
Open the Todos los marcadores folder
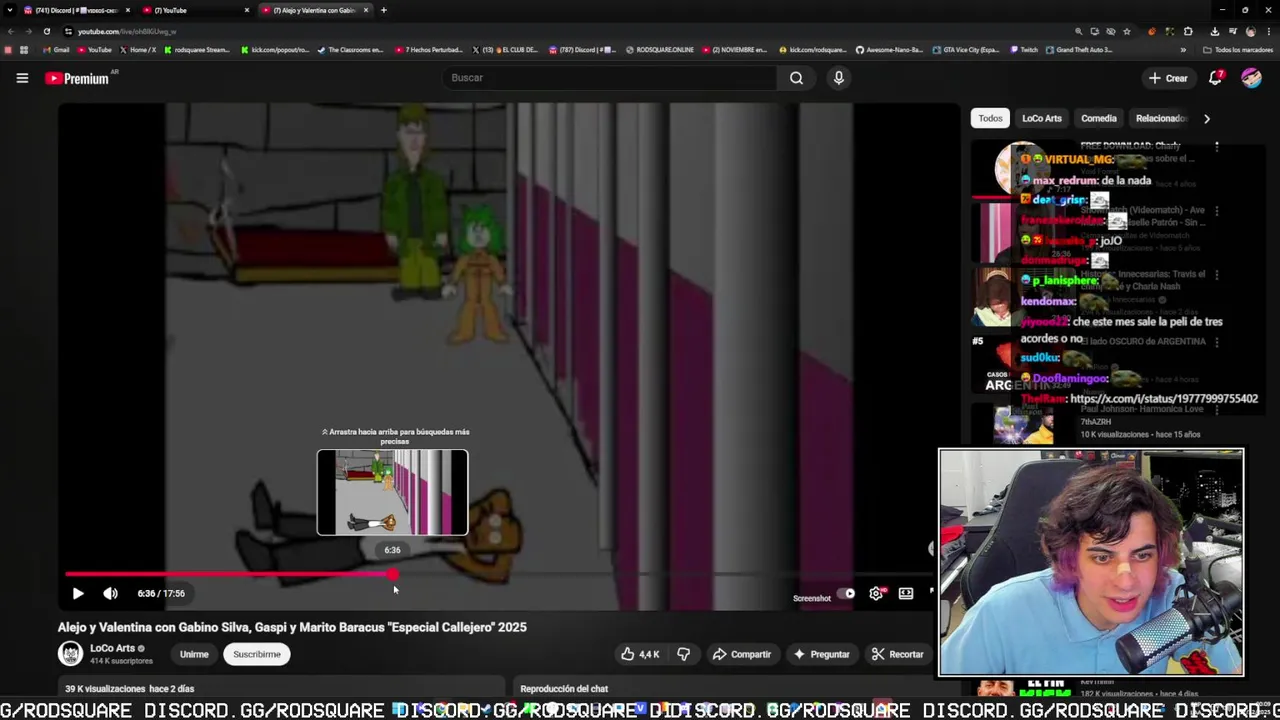[x=1238, y=50]
